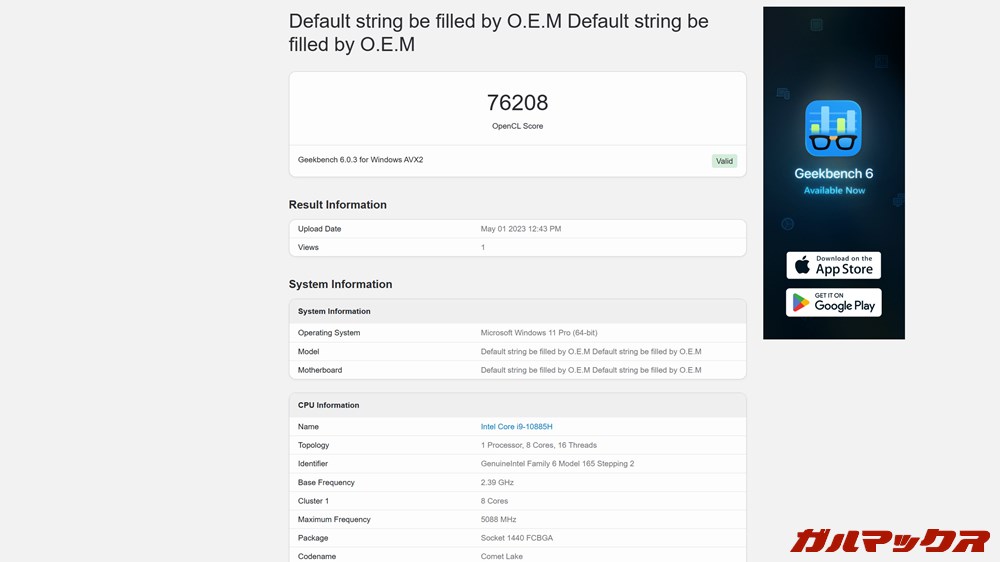Click the Geekbench 6.0.3 for Windows AVX2 label

click(x=360, y=160)
